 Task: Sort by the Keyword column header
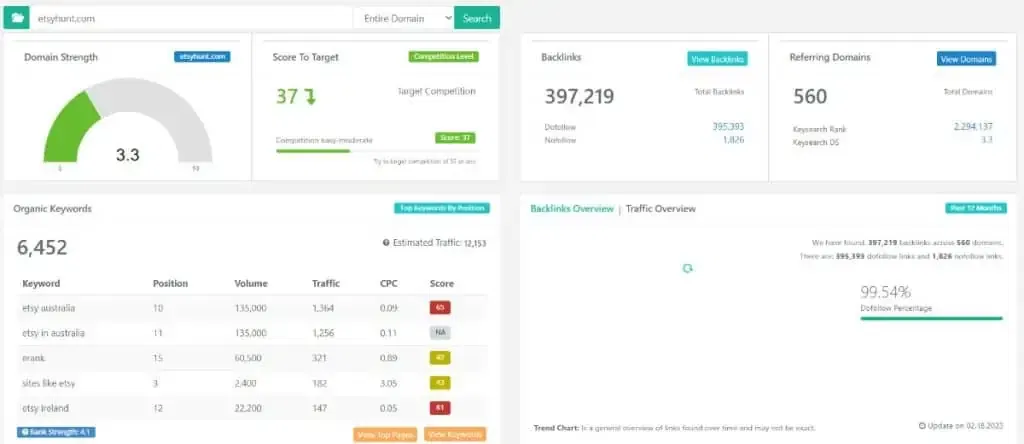(41, 283)
